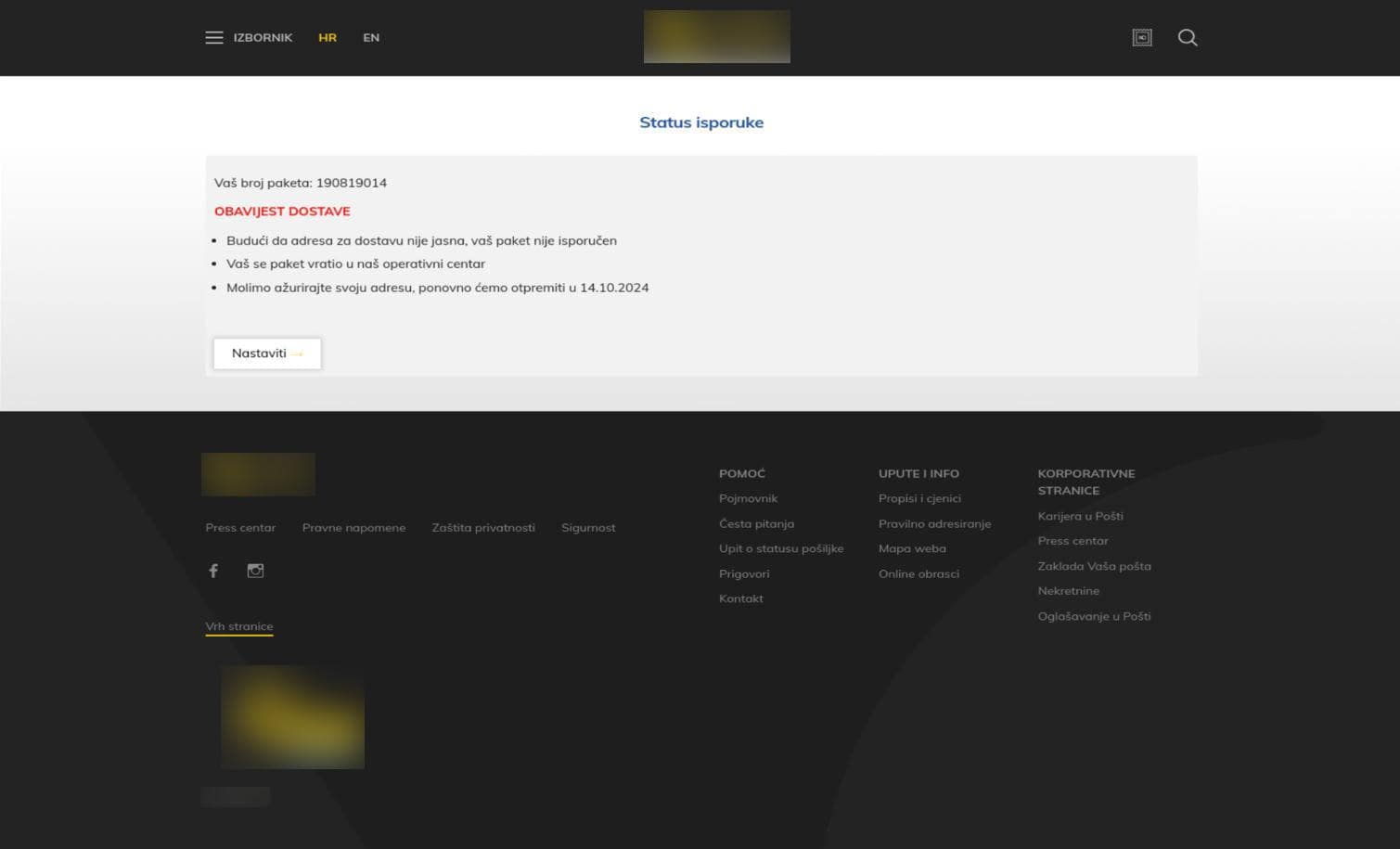Viewport: 1400px width, 849px height.
Task: Open the Pojmovnik help link
Action: [x=748, y=498]
